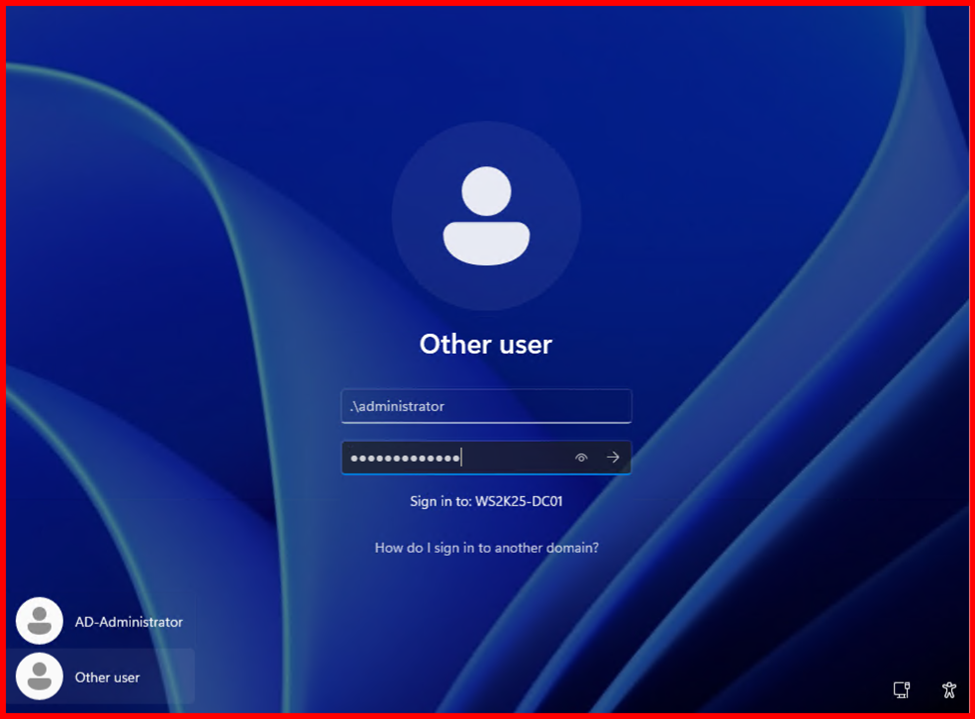
Task: Click the AD-Administrator avatar picture
Action: pyautogui.click(x=40, y=621)
